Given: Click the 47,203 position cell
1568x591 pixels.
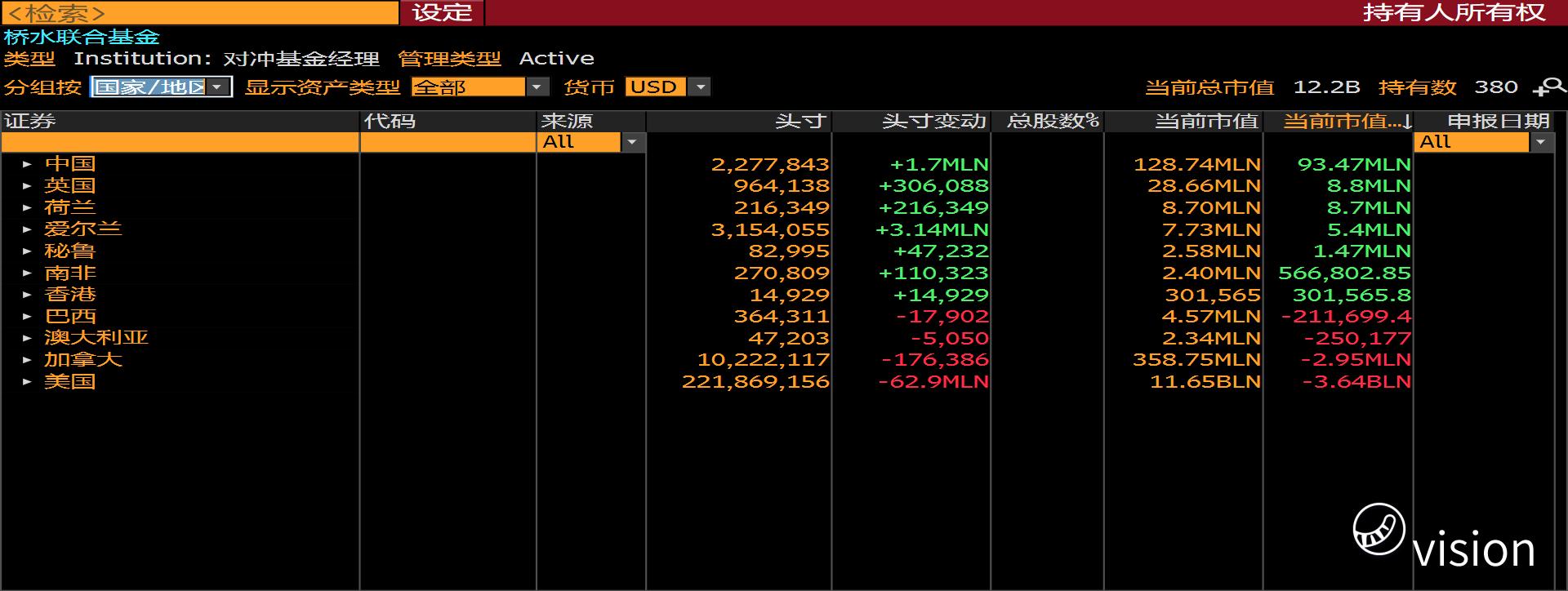Looking at the screenshot, I should tap(789, 338).
